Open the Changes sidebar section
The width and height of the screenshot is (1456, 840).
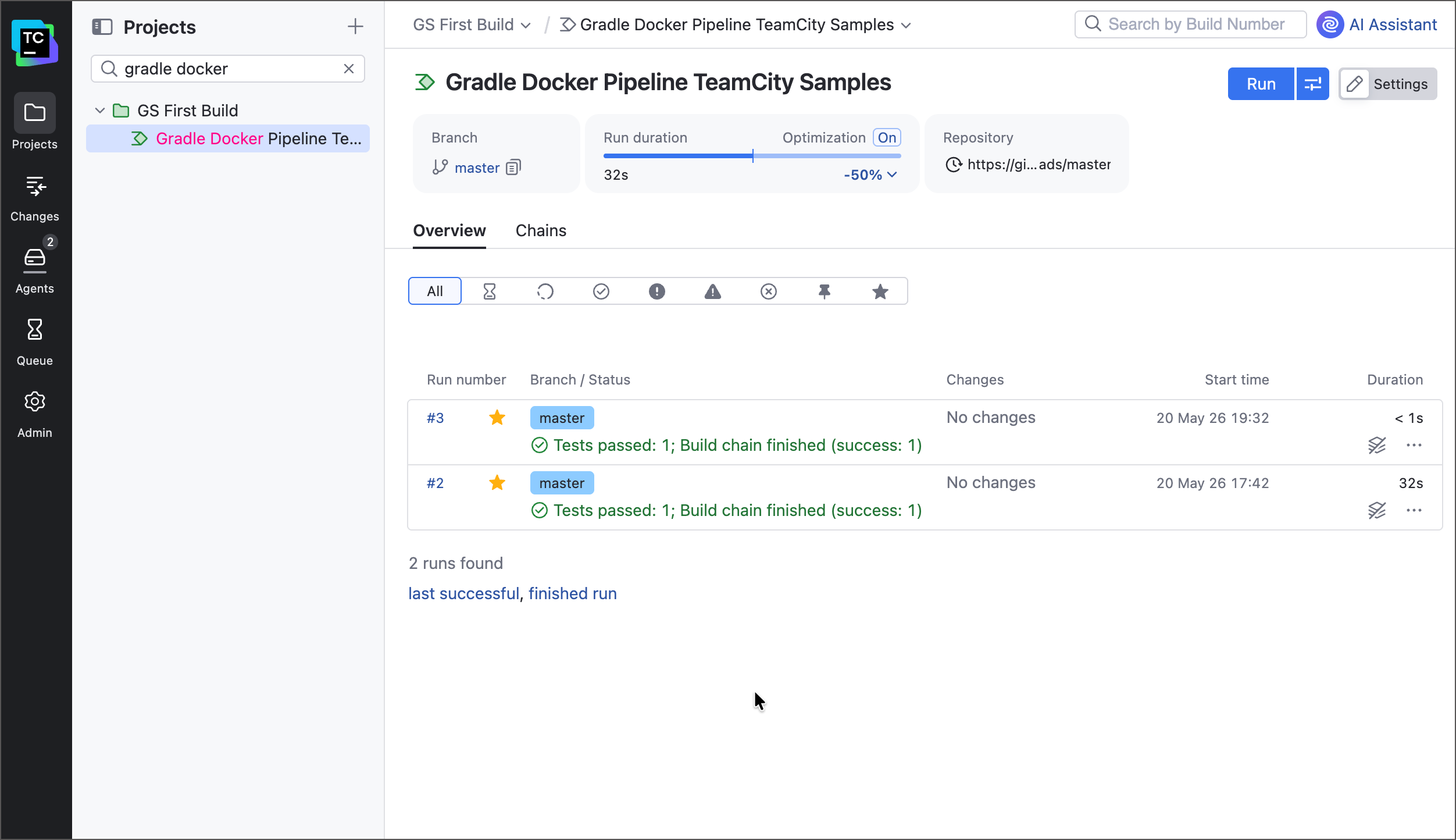click(35, 199)
